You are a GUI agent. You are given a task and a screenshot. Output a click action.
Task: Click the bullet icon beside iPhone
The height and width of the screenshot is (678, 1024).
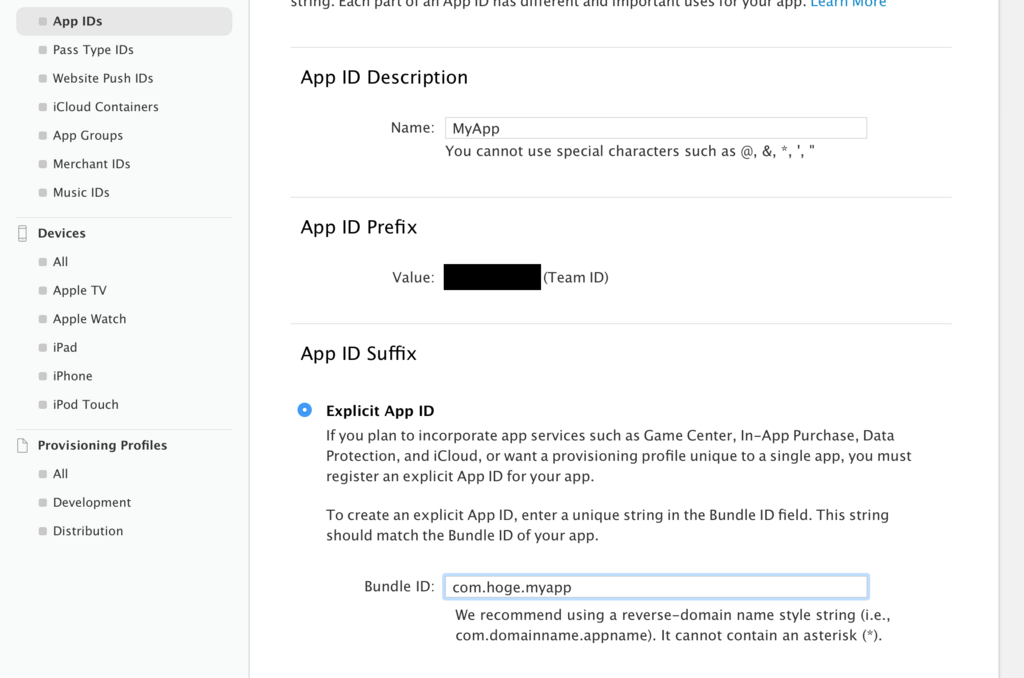click(42, 376)
